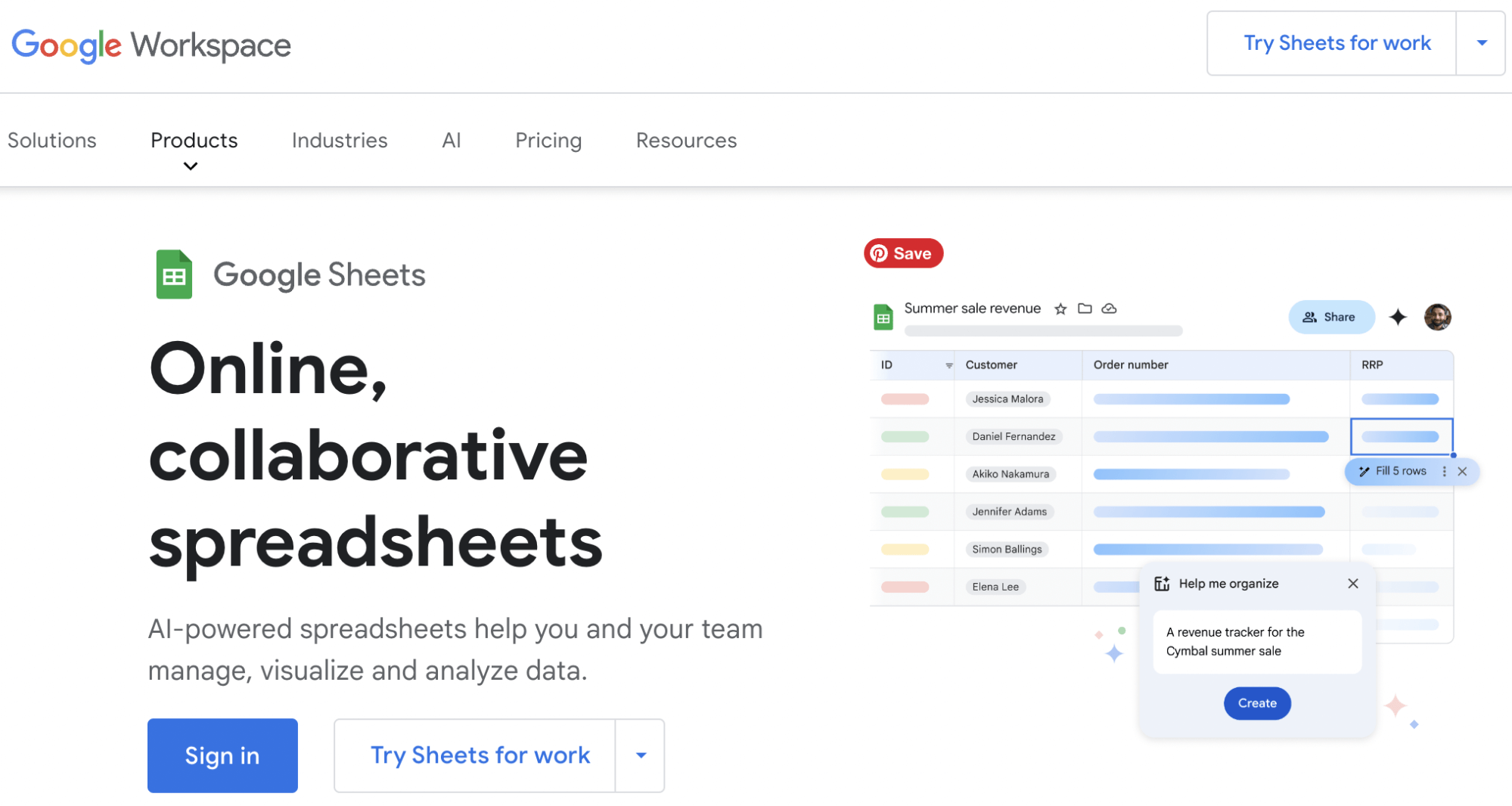Viewport: 1512px width, 806px height.
Task: Click the red ID pill for Jessica Malora
Action: (x=905, y=399)
